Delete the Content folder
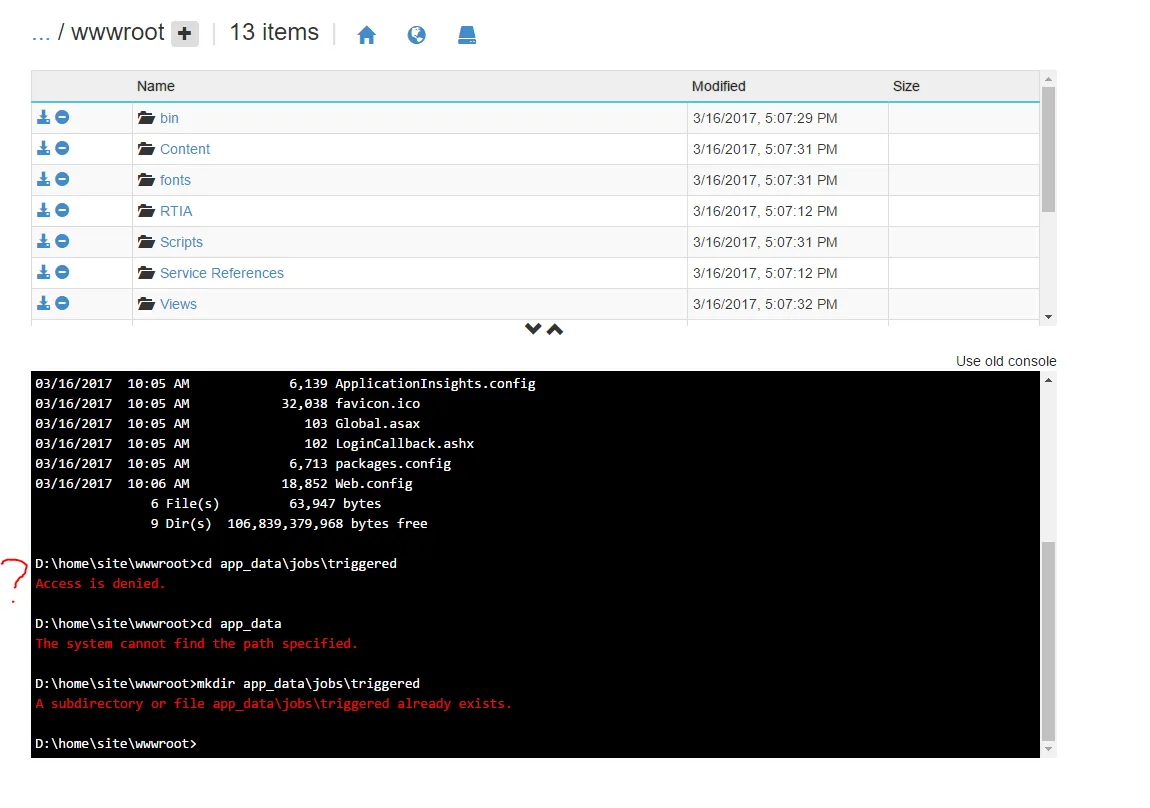Viewport: 1150px width, 808px height. [62, 148]
